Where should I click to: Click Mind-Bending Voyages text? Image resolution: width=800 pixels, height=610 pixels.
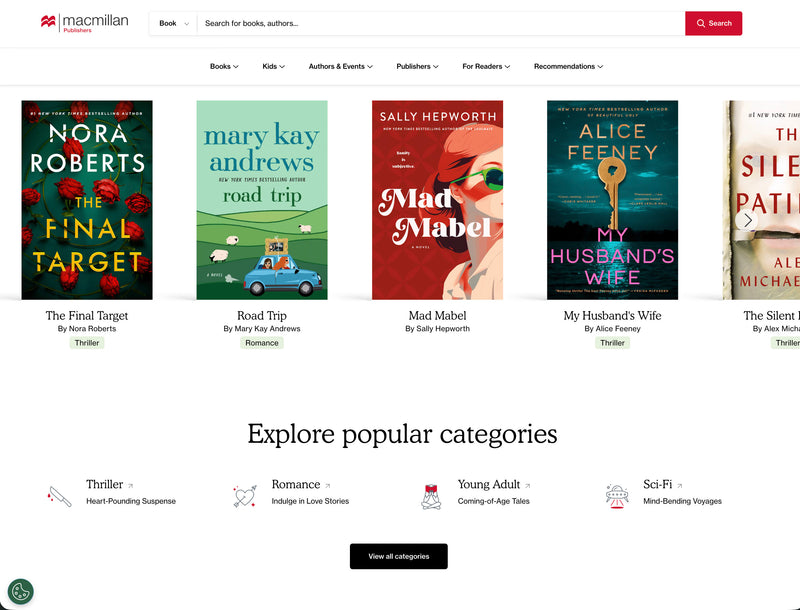click(682, 501)
